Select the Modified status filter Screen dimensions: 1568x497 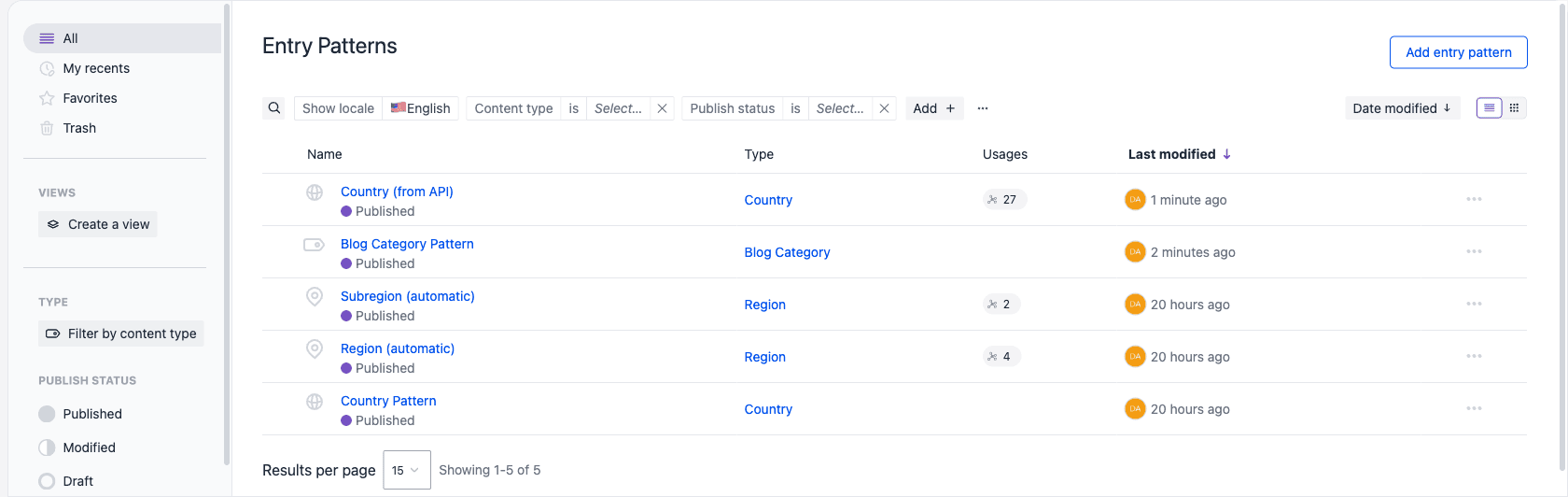(77, 447)
